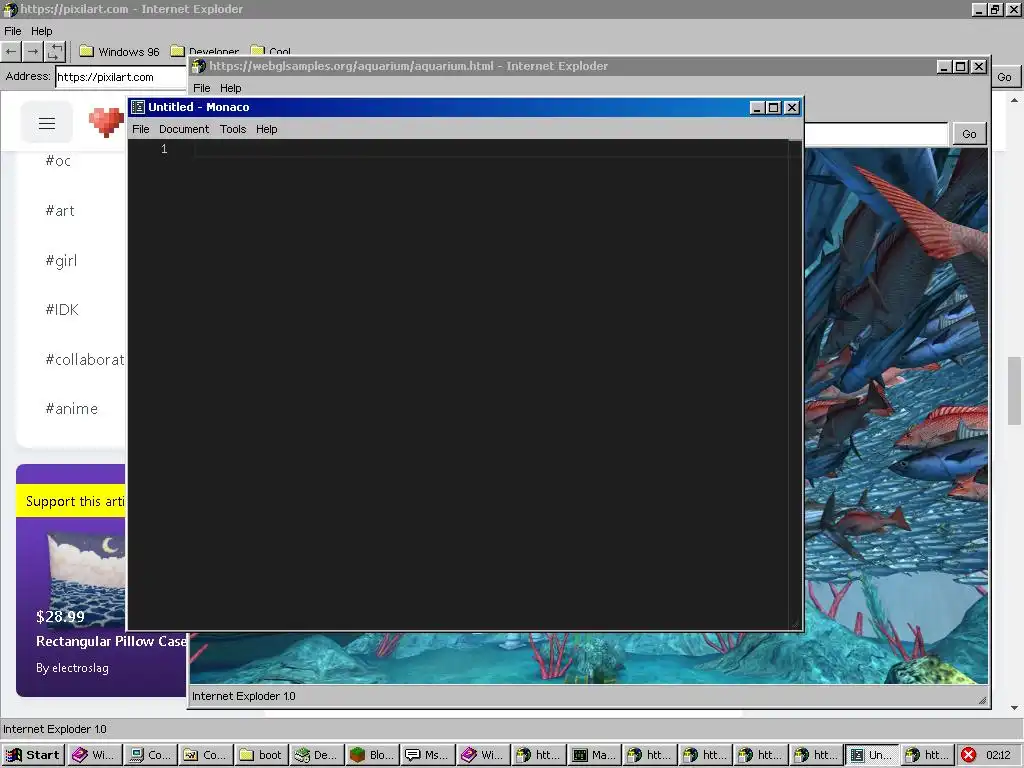
Task: Click line number 1 in Monaco gutter
Action: (164, 149)
